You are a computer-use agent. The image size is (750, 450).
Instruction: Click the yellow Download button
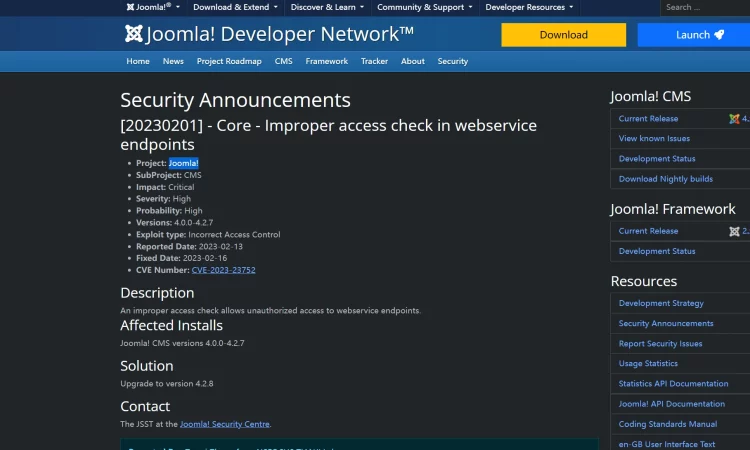pyautogui.click(x=563, y=35)
